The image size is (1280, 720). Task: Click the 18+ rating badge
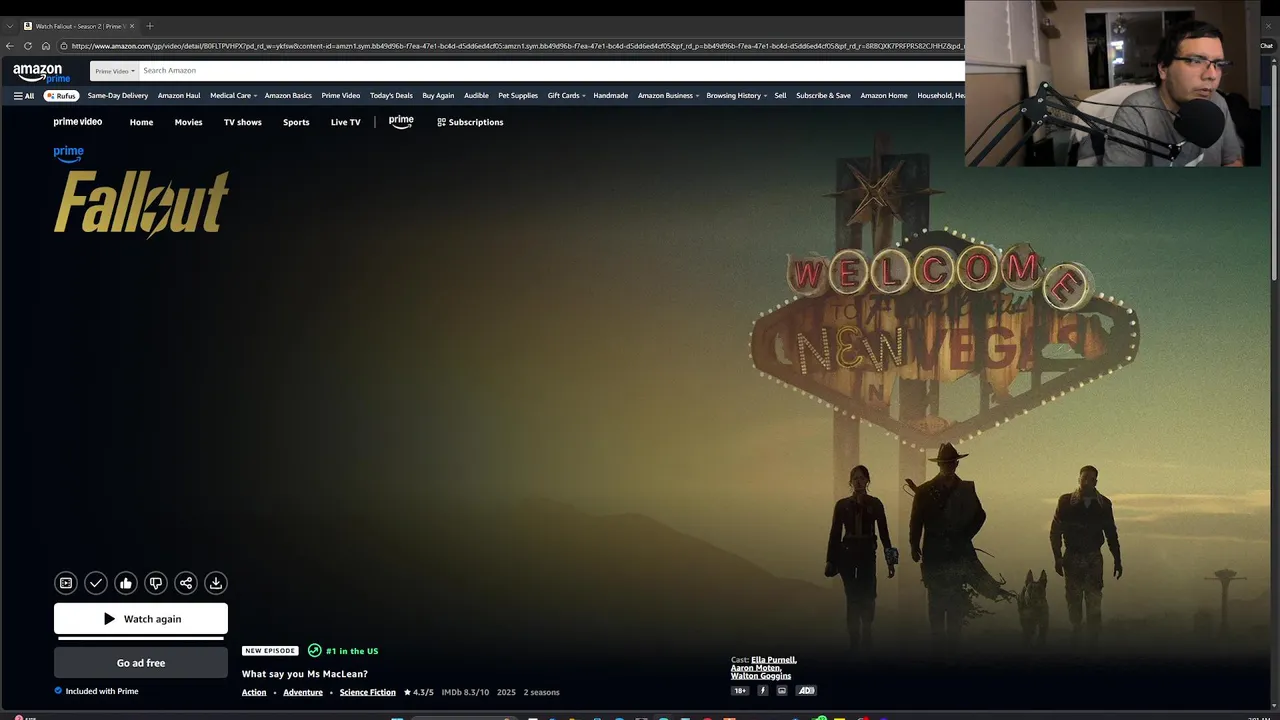[x=740, y=690]
